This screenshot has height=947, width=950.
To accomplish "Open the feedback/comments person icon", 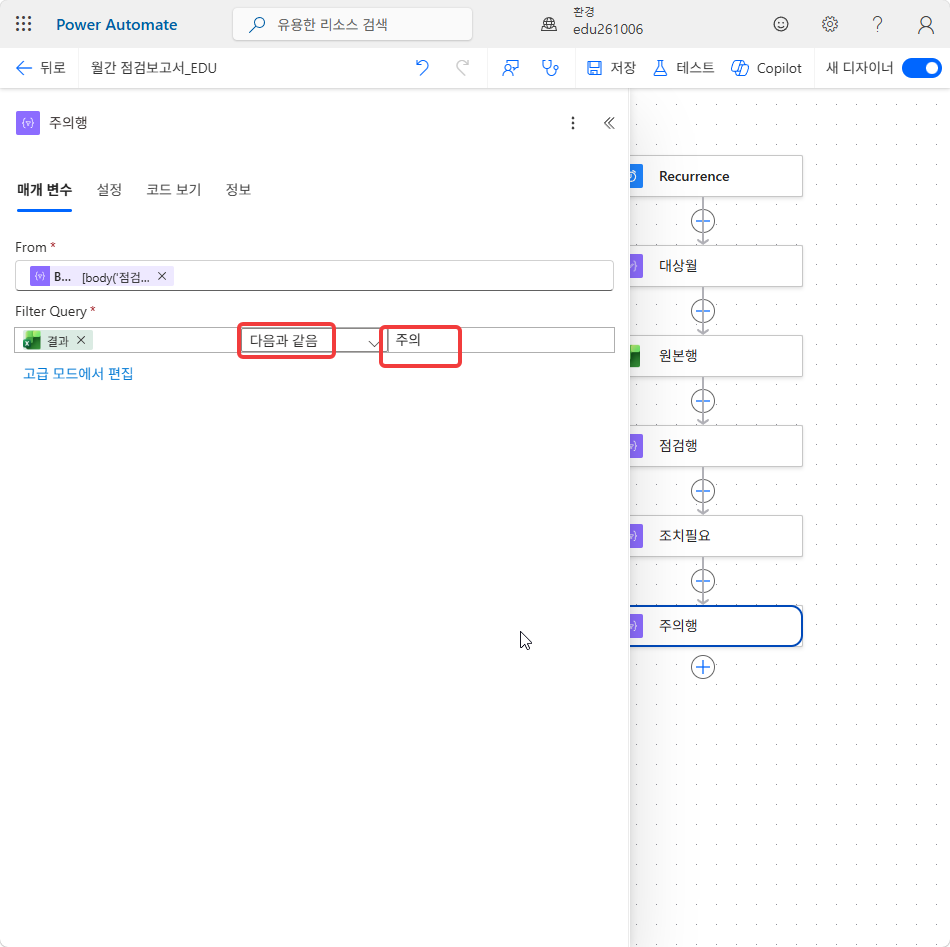I will [510, 68].
